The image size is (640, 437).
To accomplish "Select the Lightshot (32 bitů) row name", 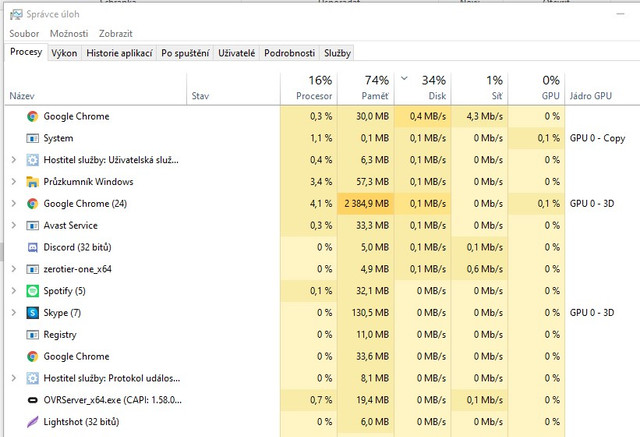I will pyautogui.click(x=81, y=422).
